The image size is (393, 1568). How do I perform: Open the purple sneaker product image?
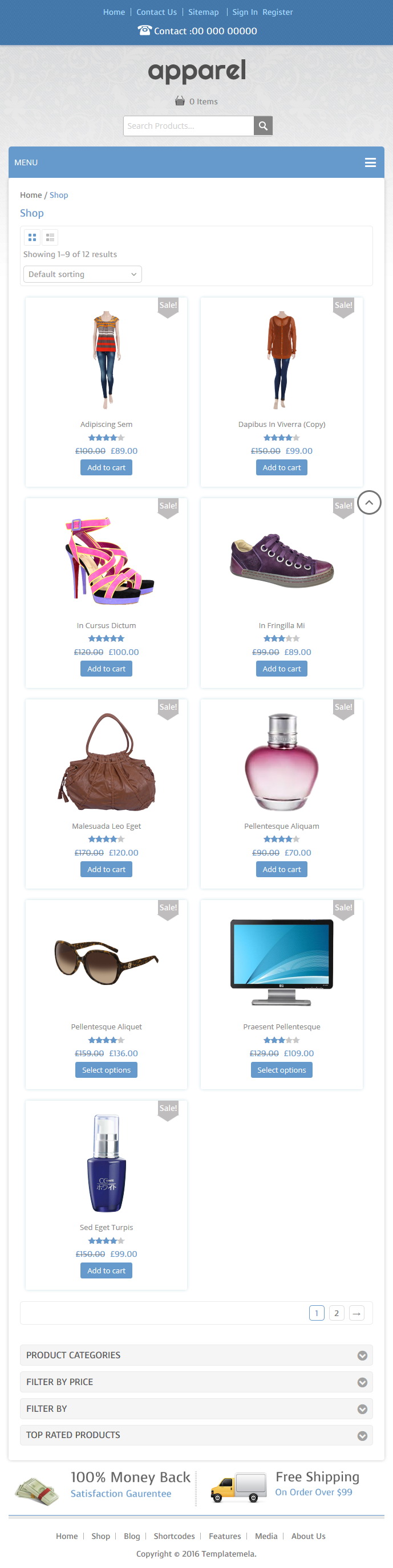point(282,561)
